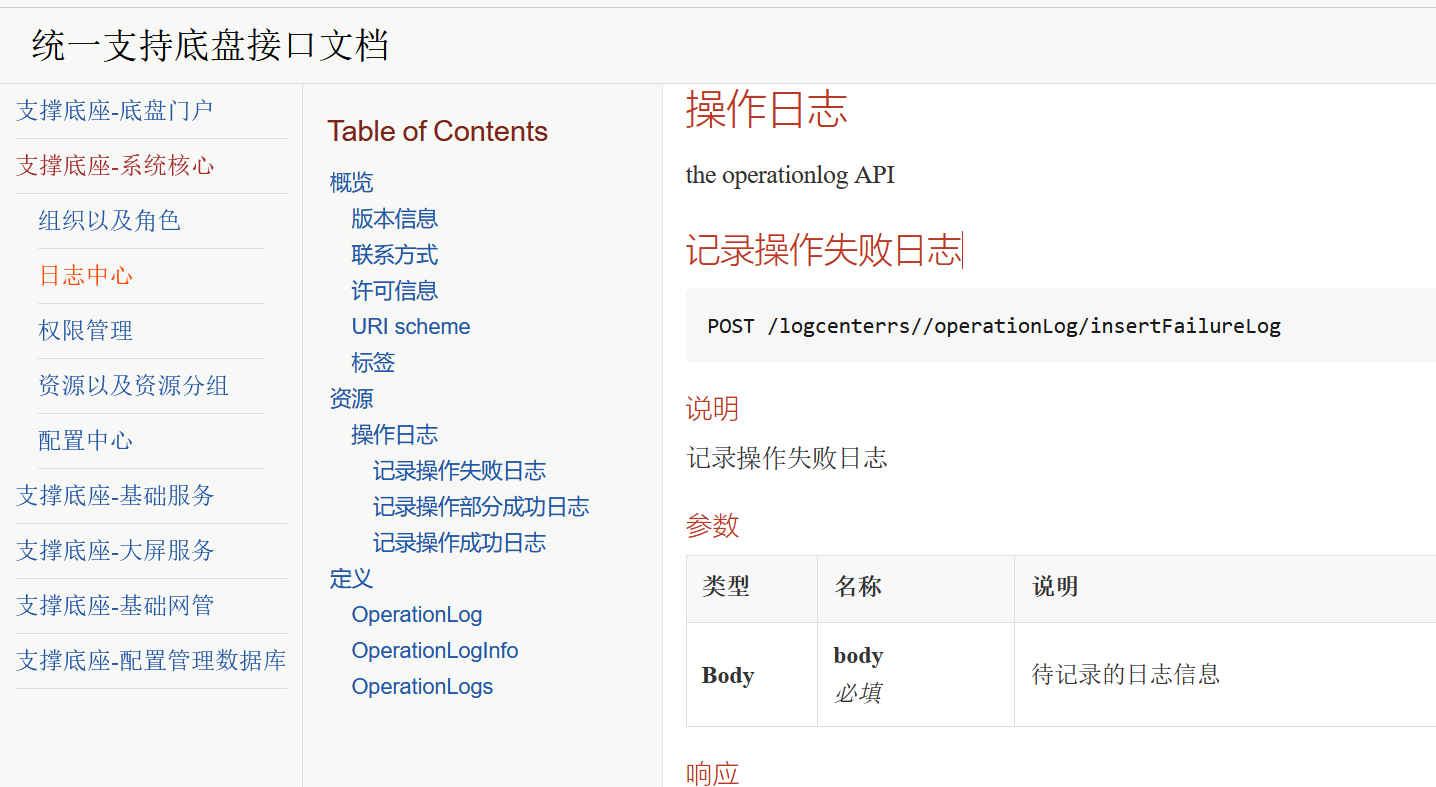
Task: Select 日志中心 in the sidebar
Action: point(85,275)
